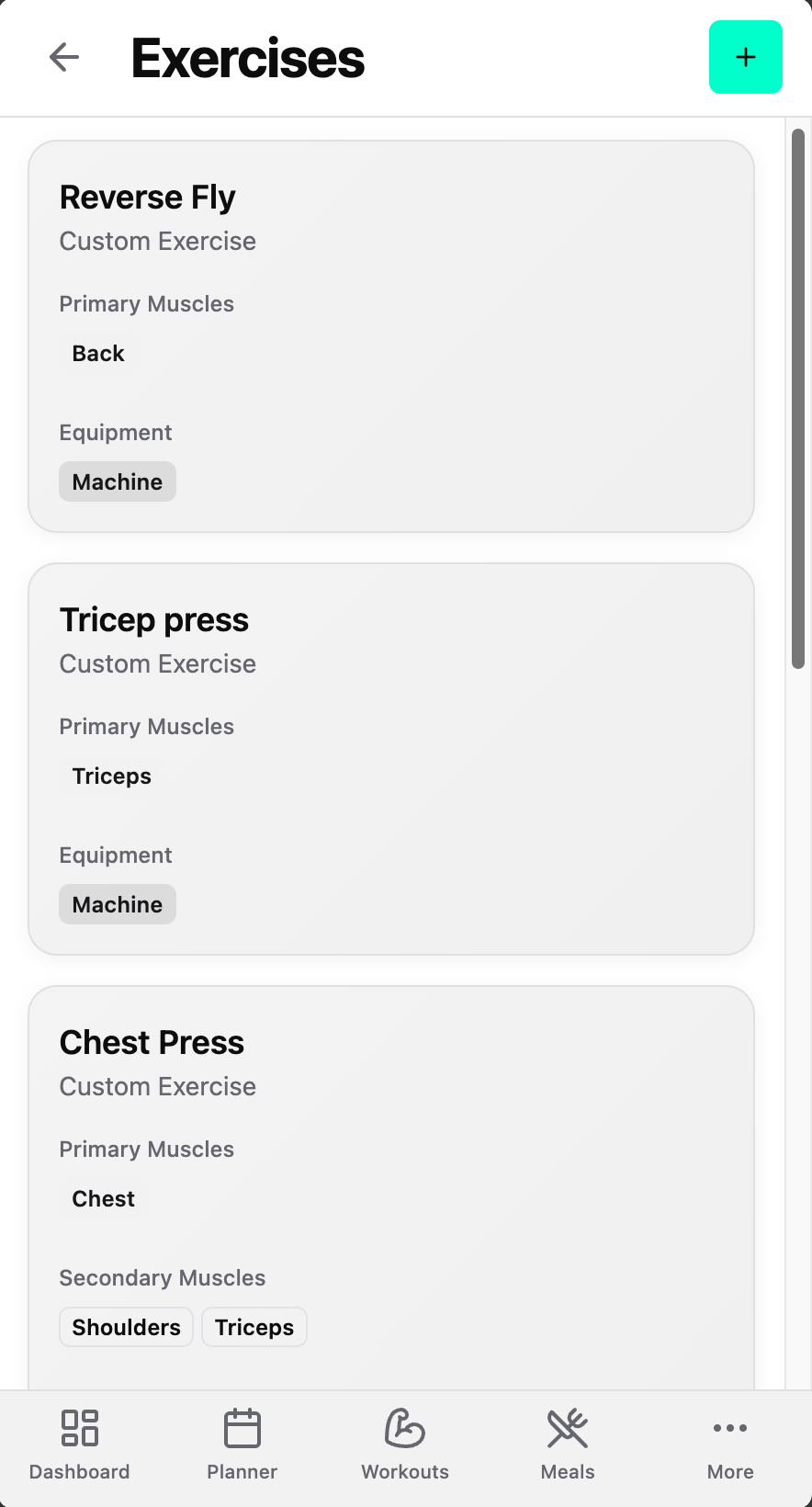Viewport: 812px width, 1507px height.
Task: Open Meals via the crossed-utensils icon
Action: tap(568, 1428)
